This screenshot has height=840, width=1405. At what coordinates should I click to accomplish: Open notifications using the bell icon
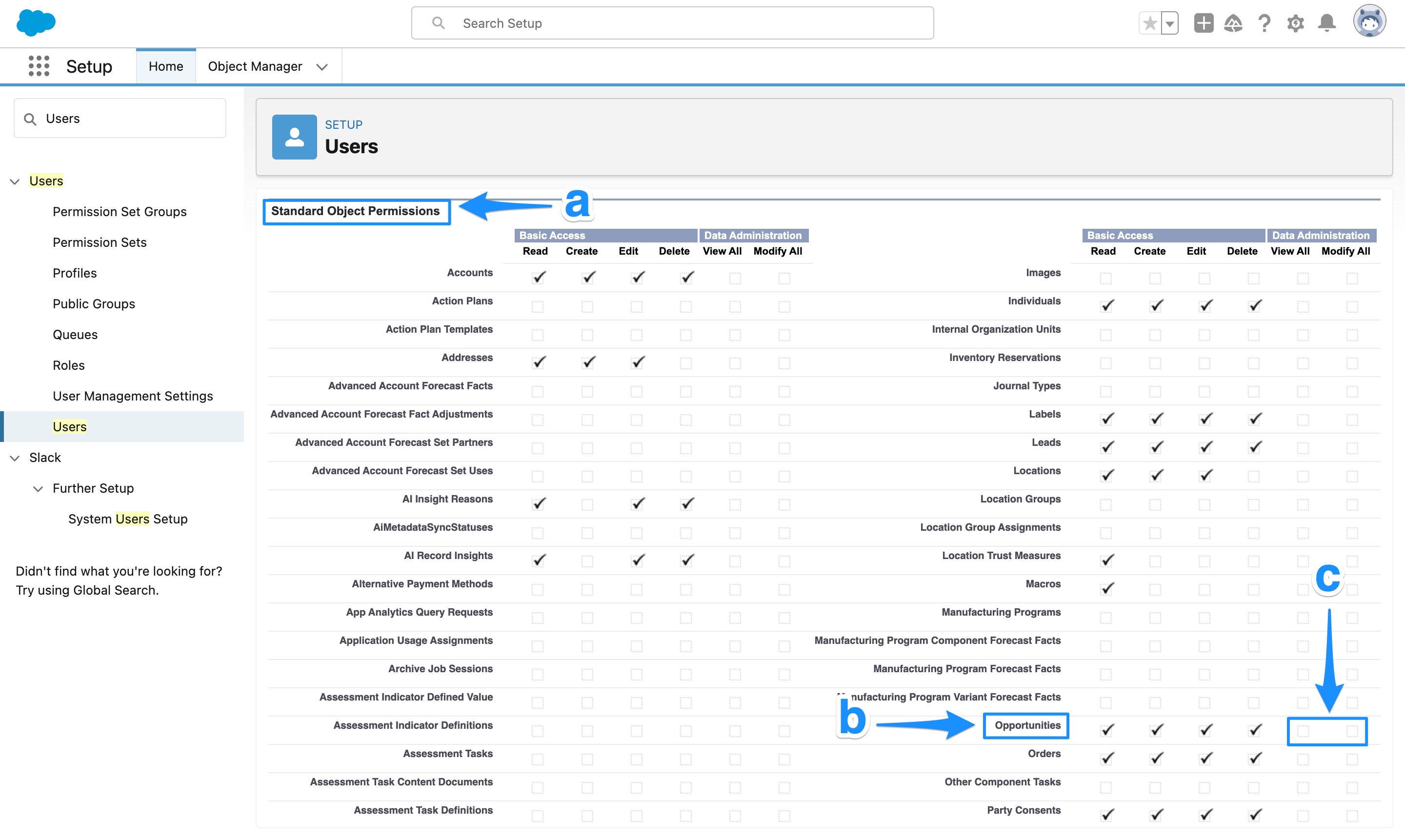[x=1326, y=22]
